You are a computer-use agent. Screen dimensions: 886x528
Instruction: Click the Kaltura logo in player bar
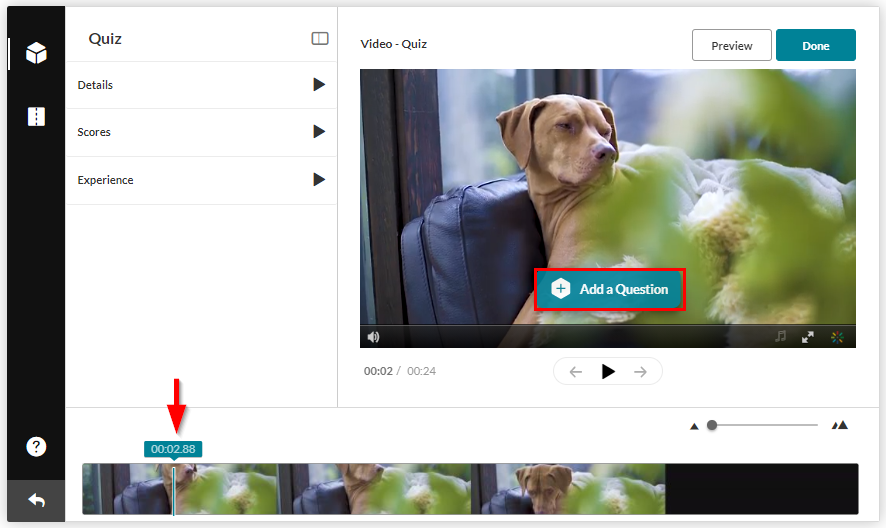(837, 337)
